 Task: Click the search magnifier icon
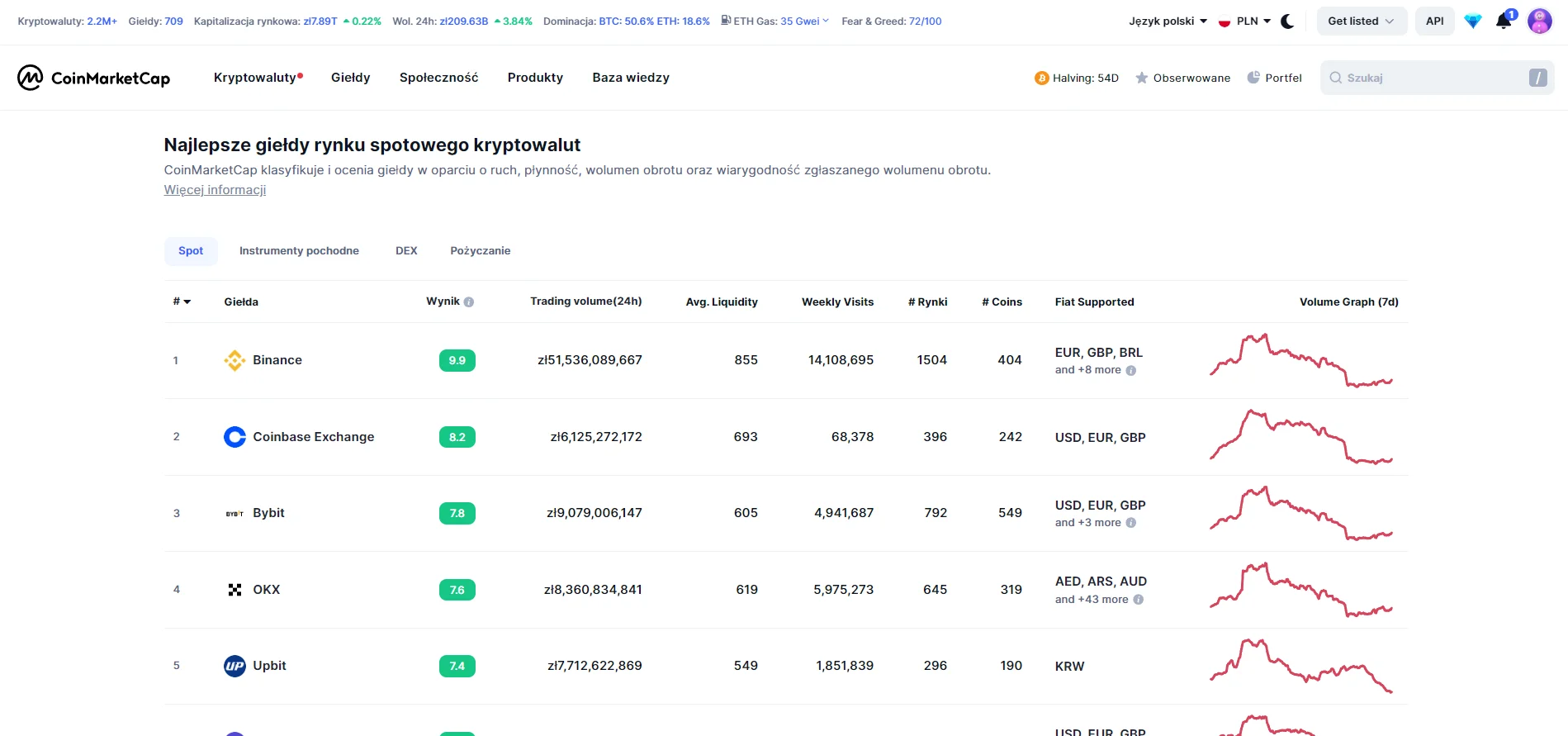tap(1335, 78)
